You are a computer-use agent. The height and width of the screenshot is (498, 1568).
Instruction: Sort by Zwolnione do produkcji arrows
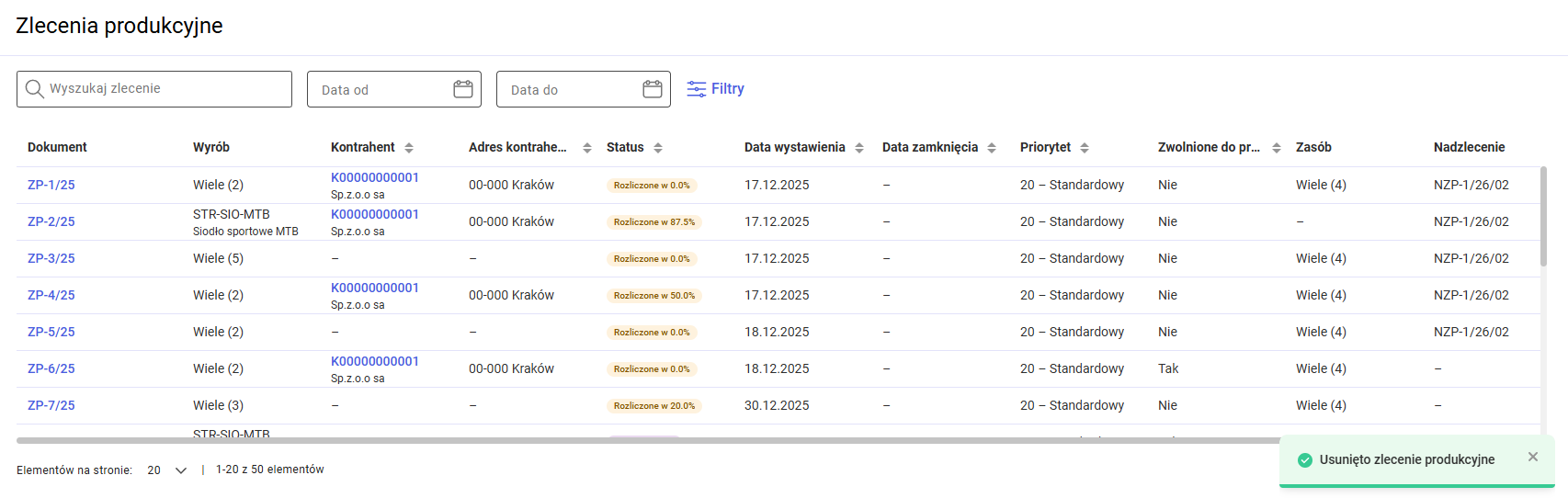[1277, 148]
